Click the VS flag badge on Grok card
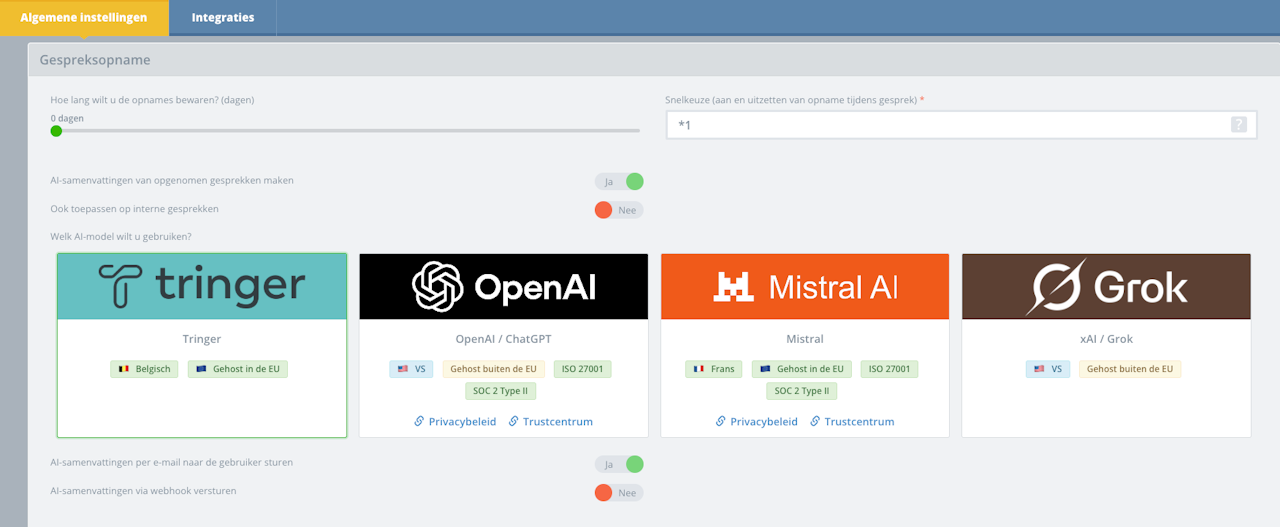 pos(1048,369)
